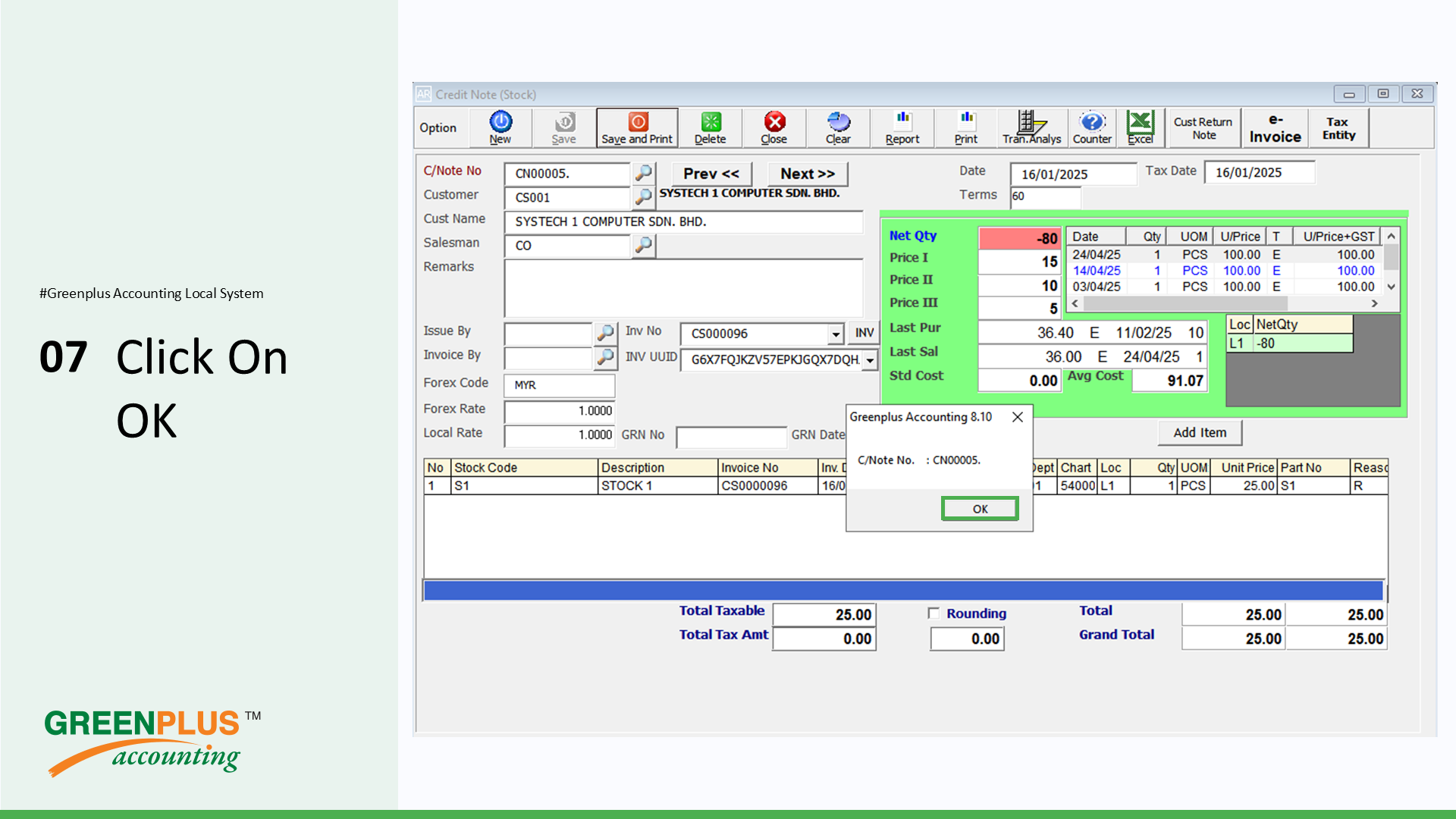Screen dimensions: 1456x819
Task: Click the Forex Code field MYR
Action: 559,385
